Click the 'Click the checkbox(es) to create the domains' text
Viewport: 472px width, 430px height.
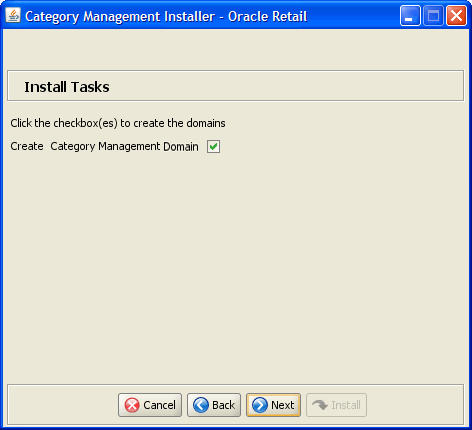pyautogui.click(x=118, y=123)
